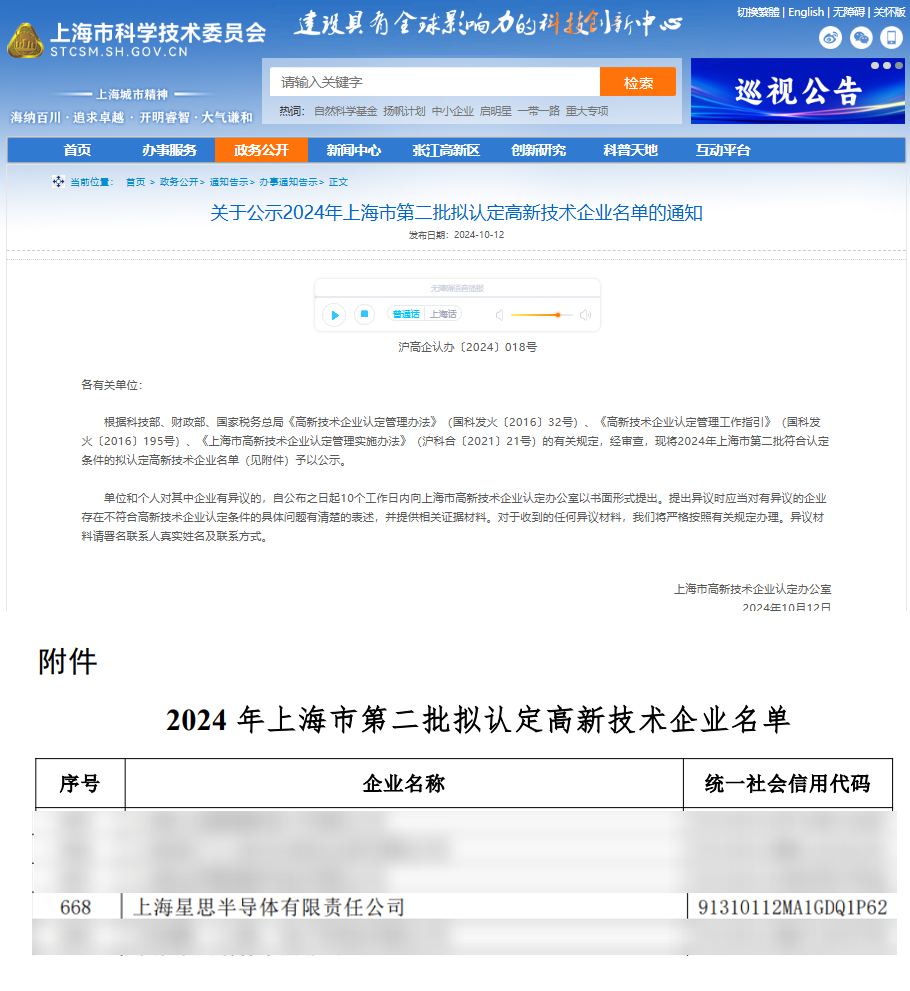
Task: Open the Weibo icon link
Action: 830,38
